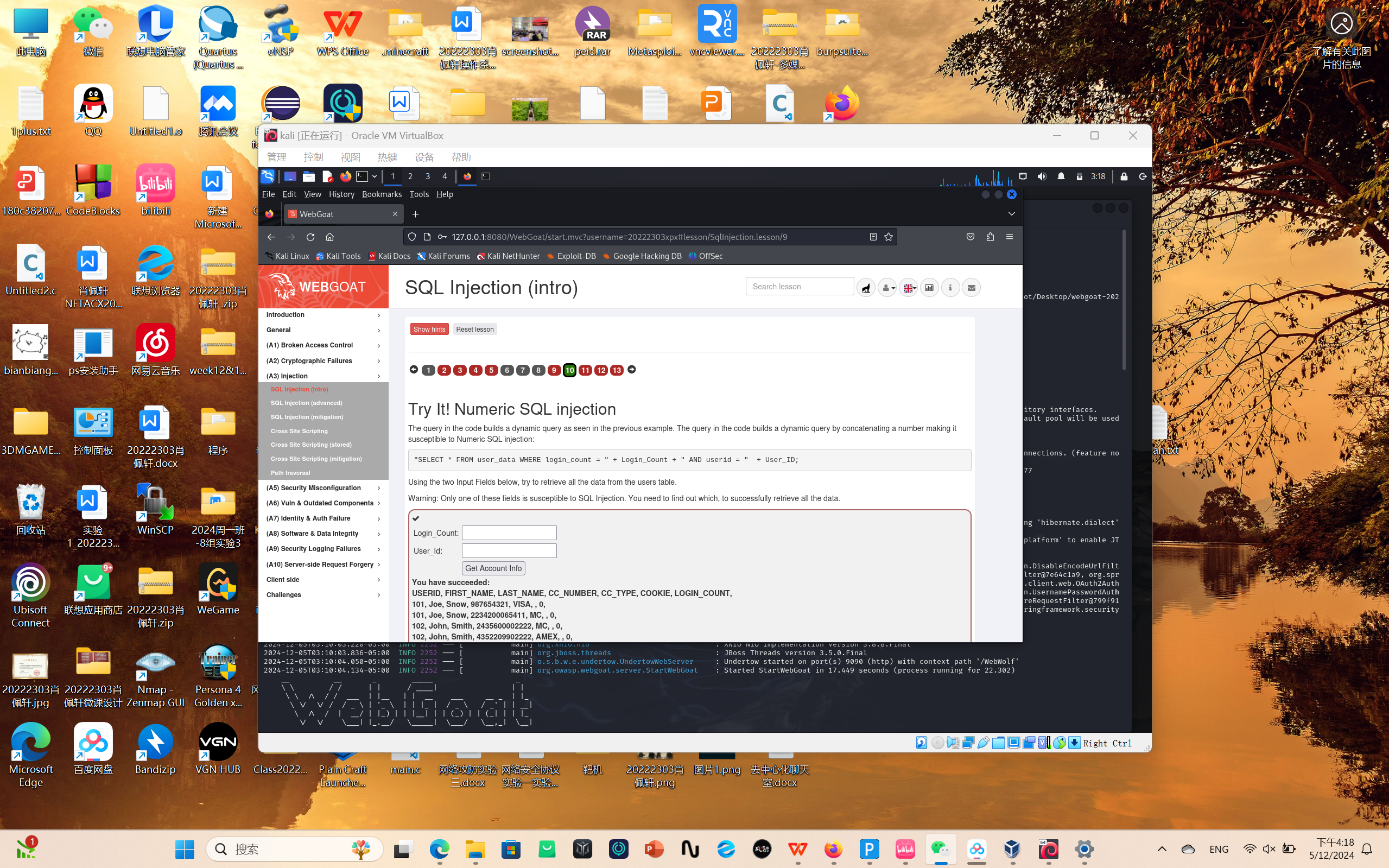Click the Firefox home button

329,237
